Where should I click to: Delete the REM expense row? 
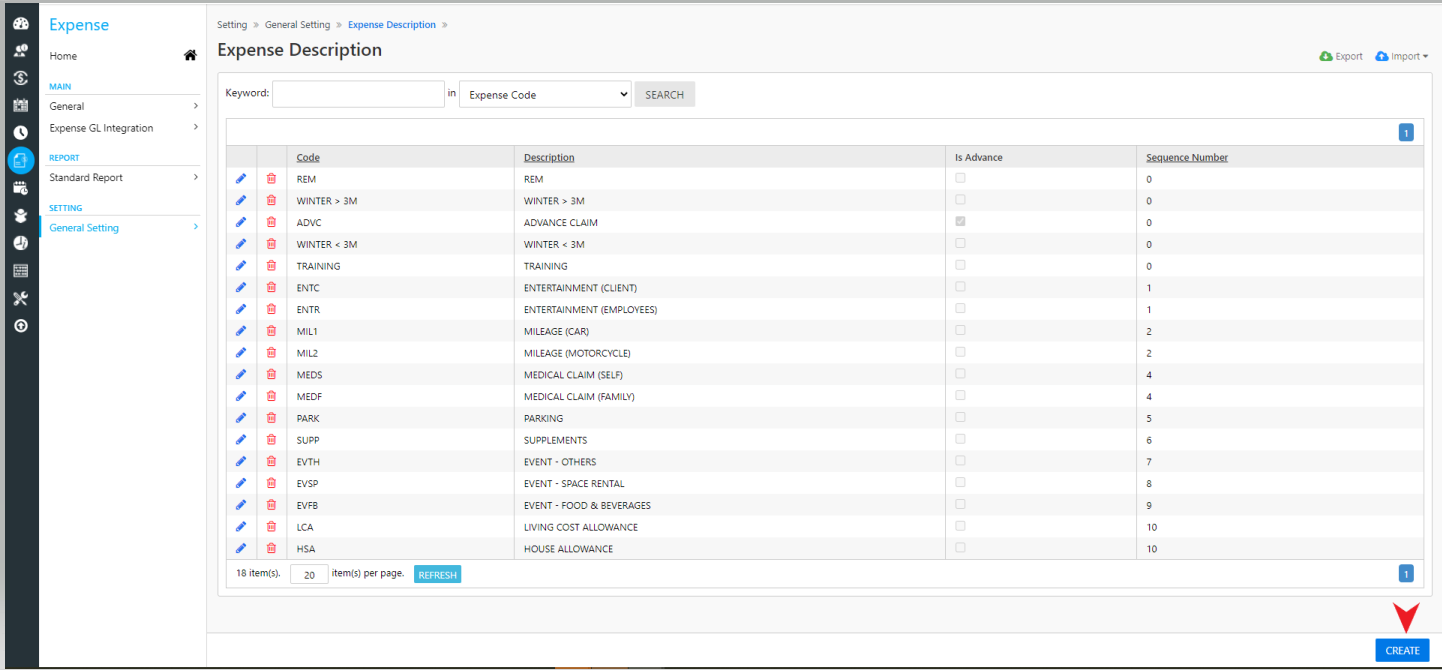click(271, 179)
